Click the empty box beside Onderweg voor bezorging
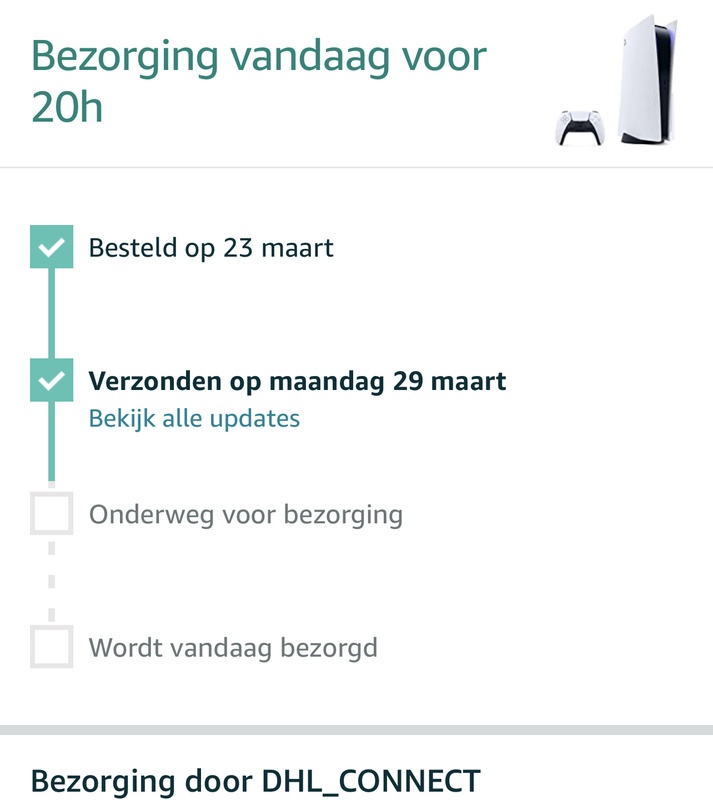The height and width of the screenshot is (800, 713). tap(51, 515)
